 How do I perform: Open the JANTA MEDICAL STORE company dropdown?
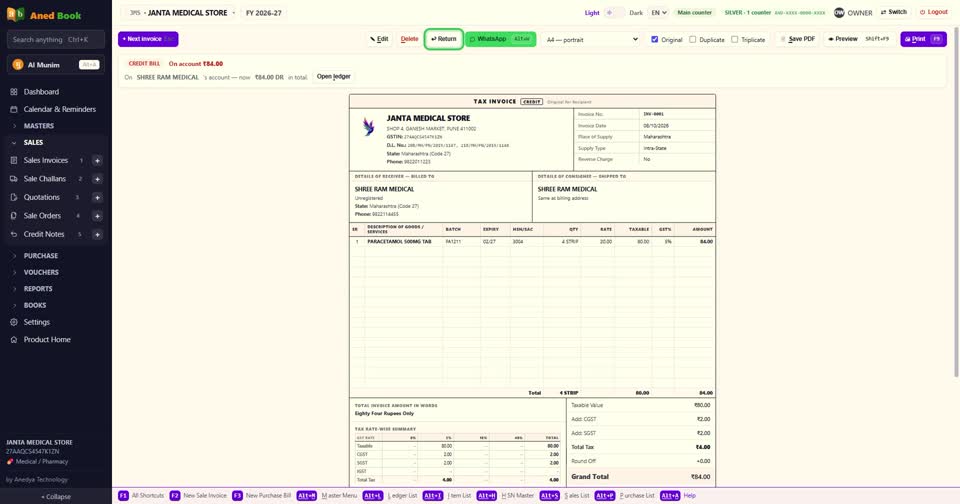(182, 13)
